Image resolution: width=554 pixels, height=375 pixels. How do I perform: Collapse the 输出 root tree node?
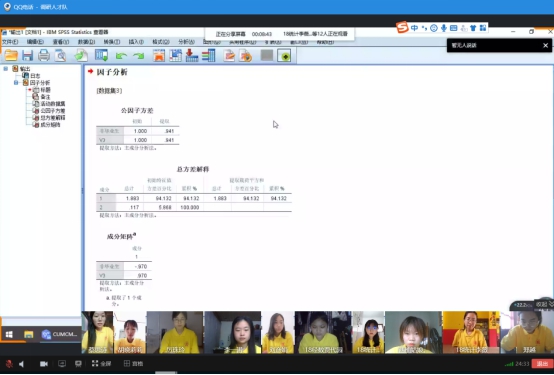tap(6, 69)
